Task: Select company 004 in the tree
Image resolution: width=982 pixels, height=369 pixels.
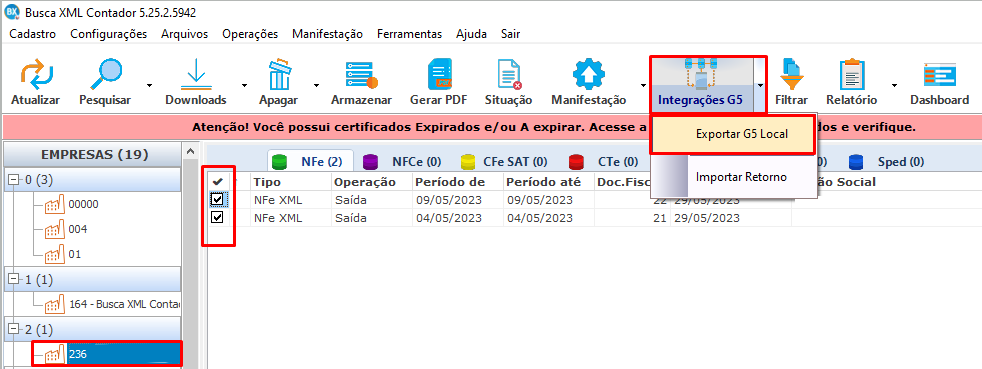Action: pyautogui.click(x=78, y=229)
